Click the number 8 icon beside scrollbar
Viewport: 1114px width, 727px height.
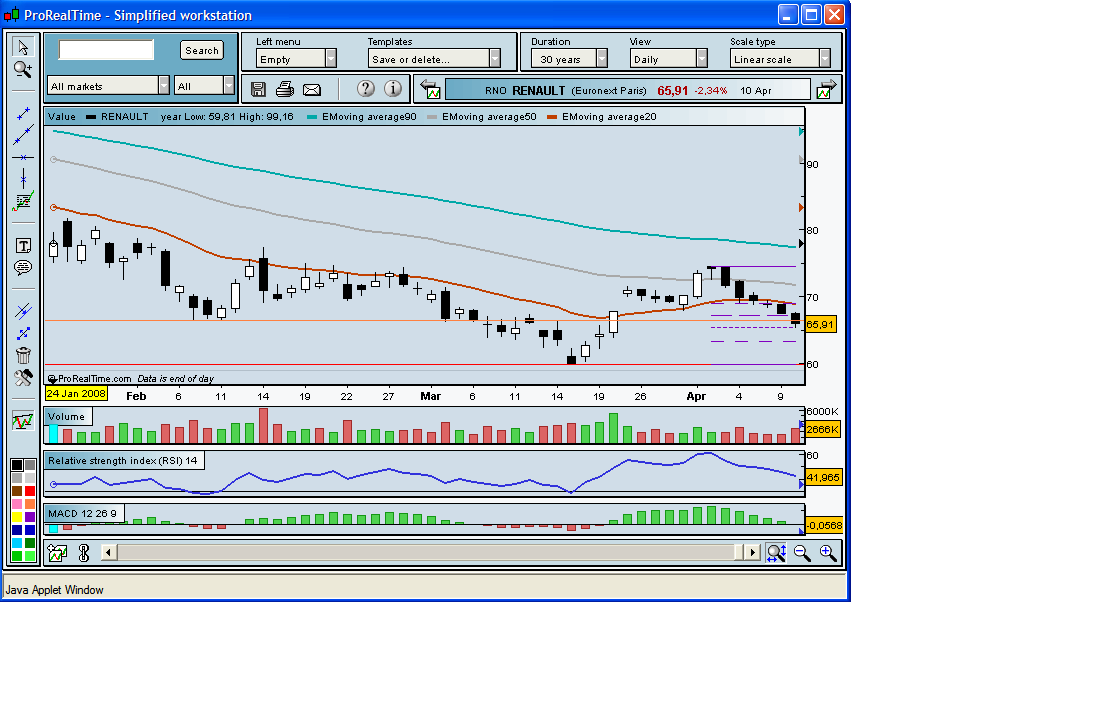(84, 552)
